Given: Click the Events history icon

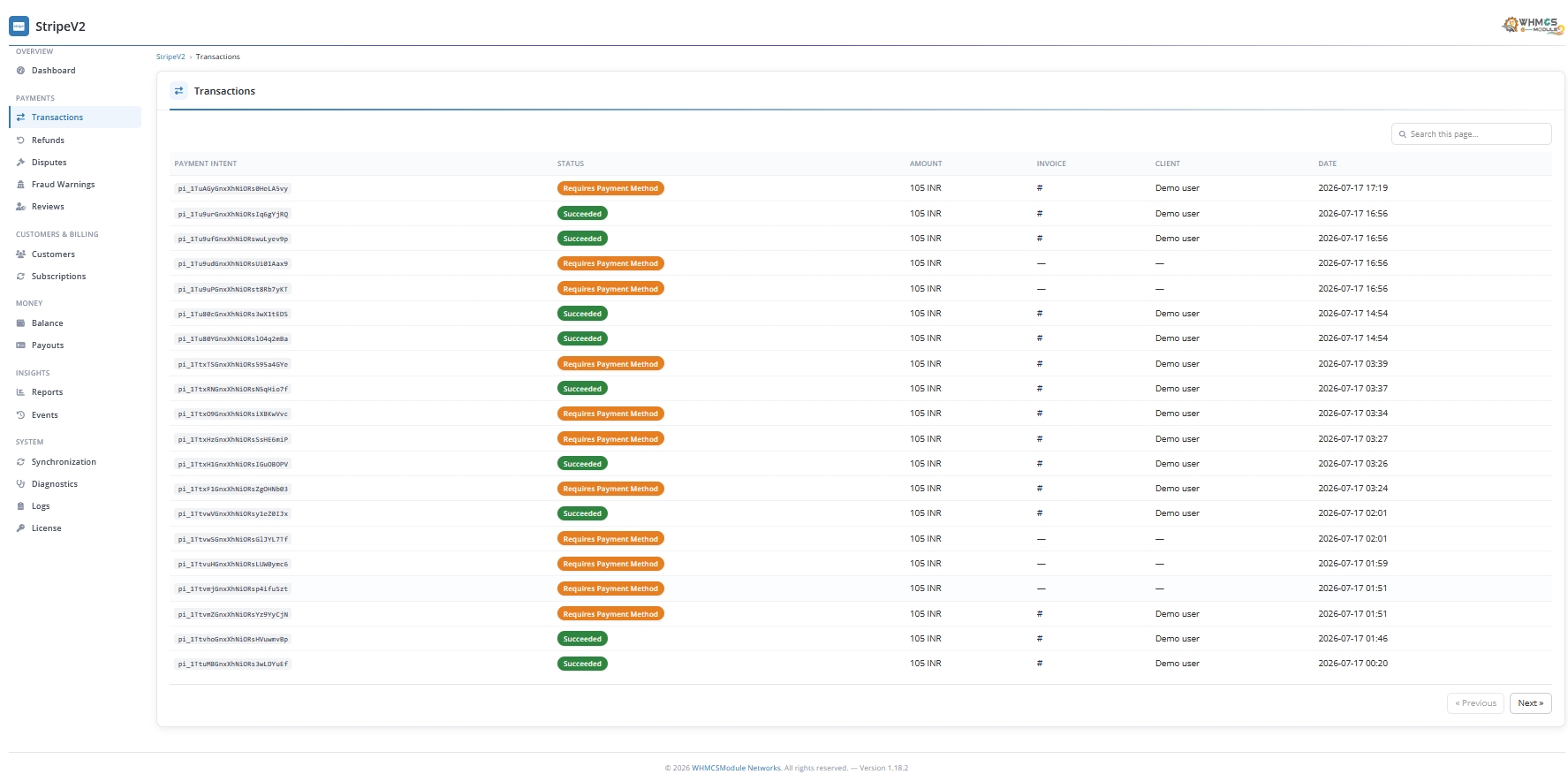Looking at the screenshot, I should pos(20,415).
